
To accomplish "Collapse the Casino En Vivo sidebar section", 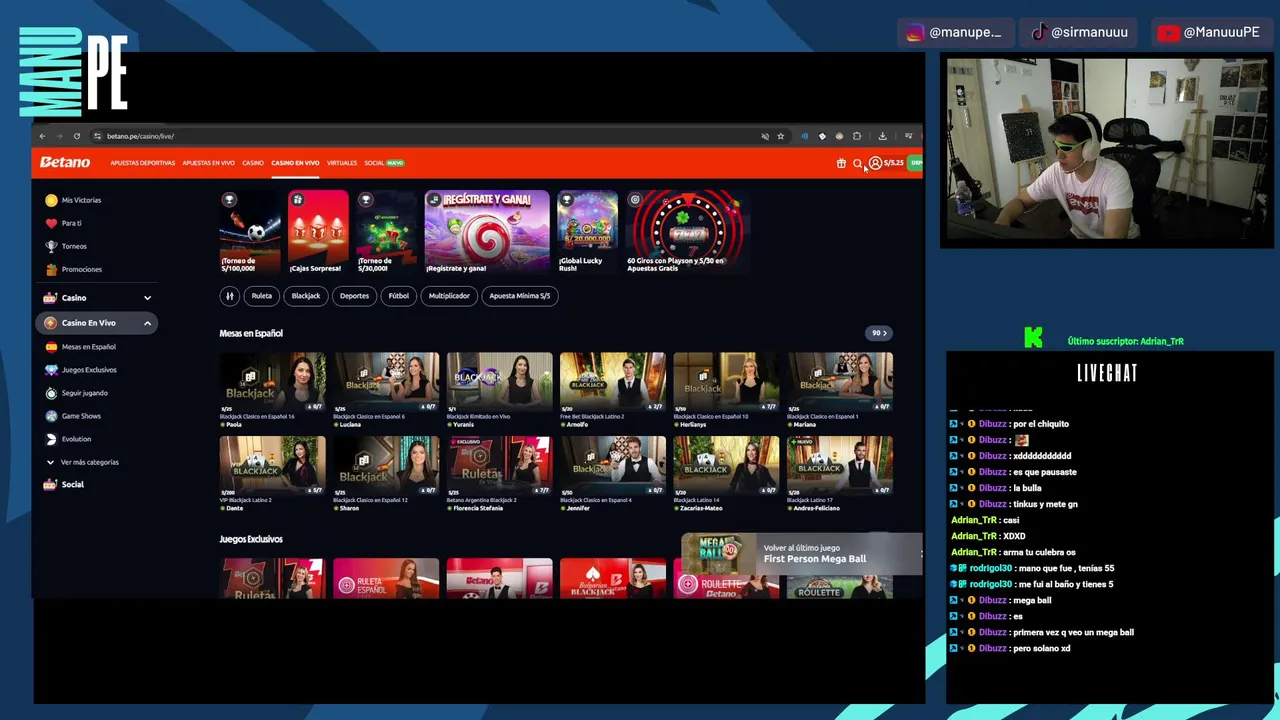I will click(147, 323).
